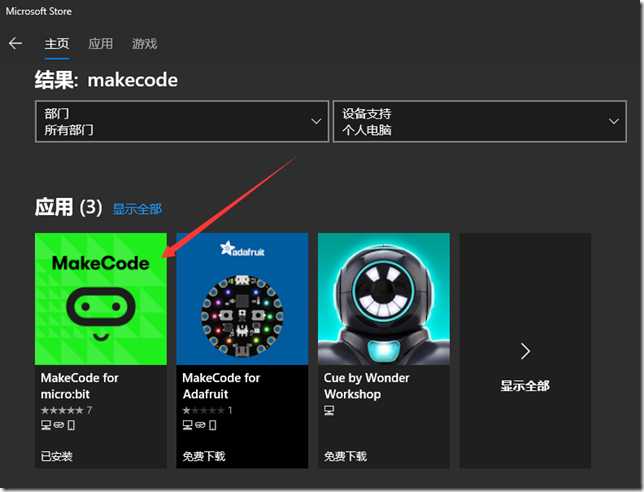This screenshot has width=644, height=492.
Task: Open the Adafruit circuit board thumbnail
Action: pos(242,299)
